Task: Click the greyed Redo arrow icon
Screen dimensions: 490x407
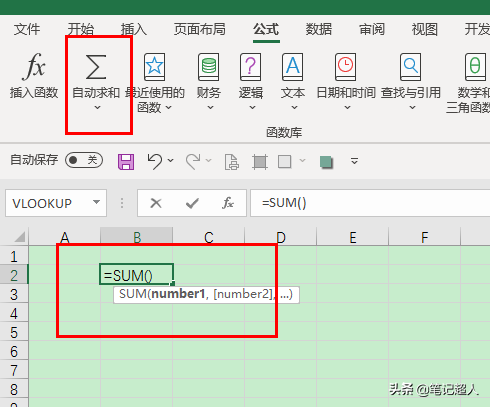Action: pos(193,161)
